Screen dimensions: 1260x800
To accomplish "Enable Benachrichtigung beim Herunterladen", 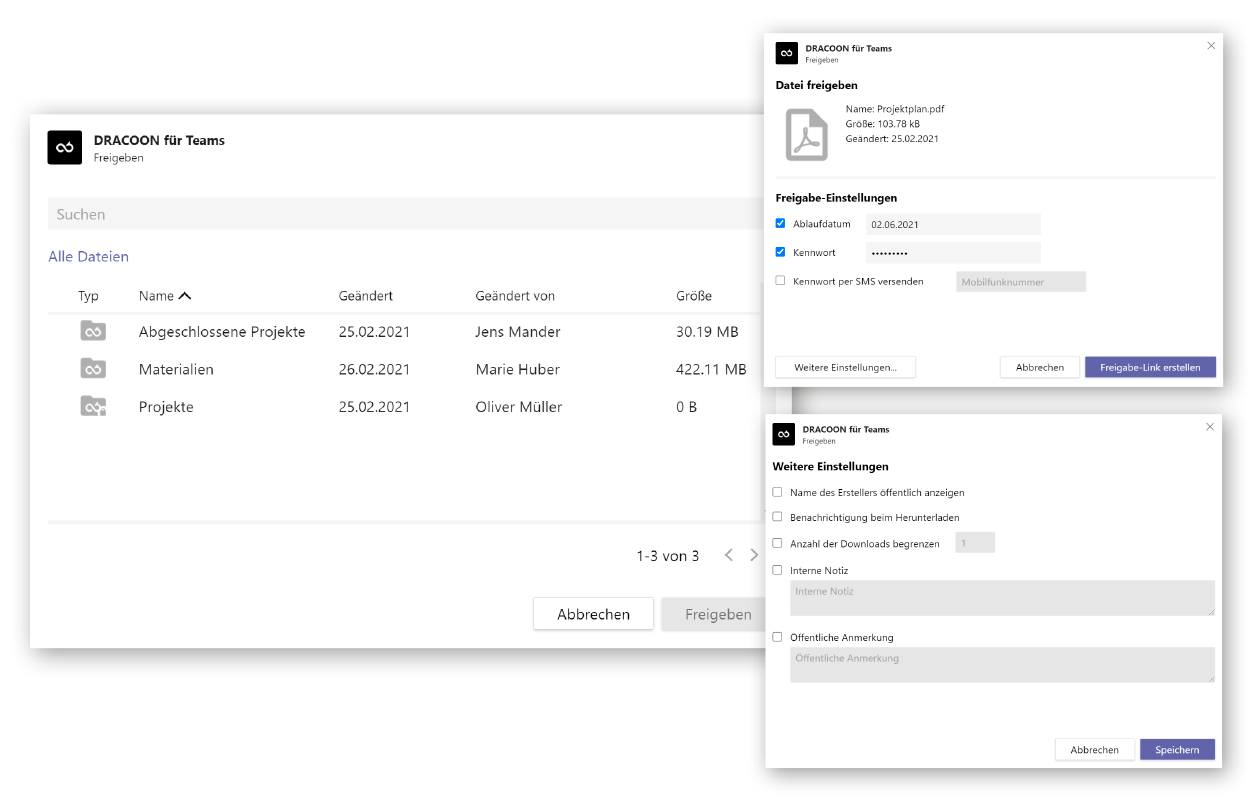I will pyautogui.click(x=778, y=517).
